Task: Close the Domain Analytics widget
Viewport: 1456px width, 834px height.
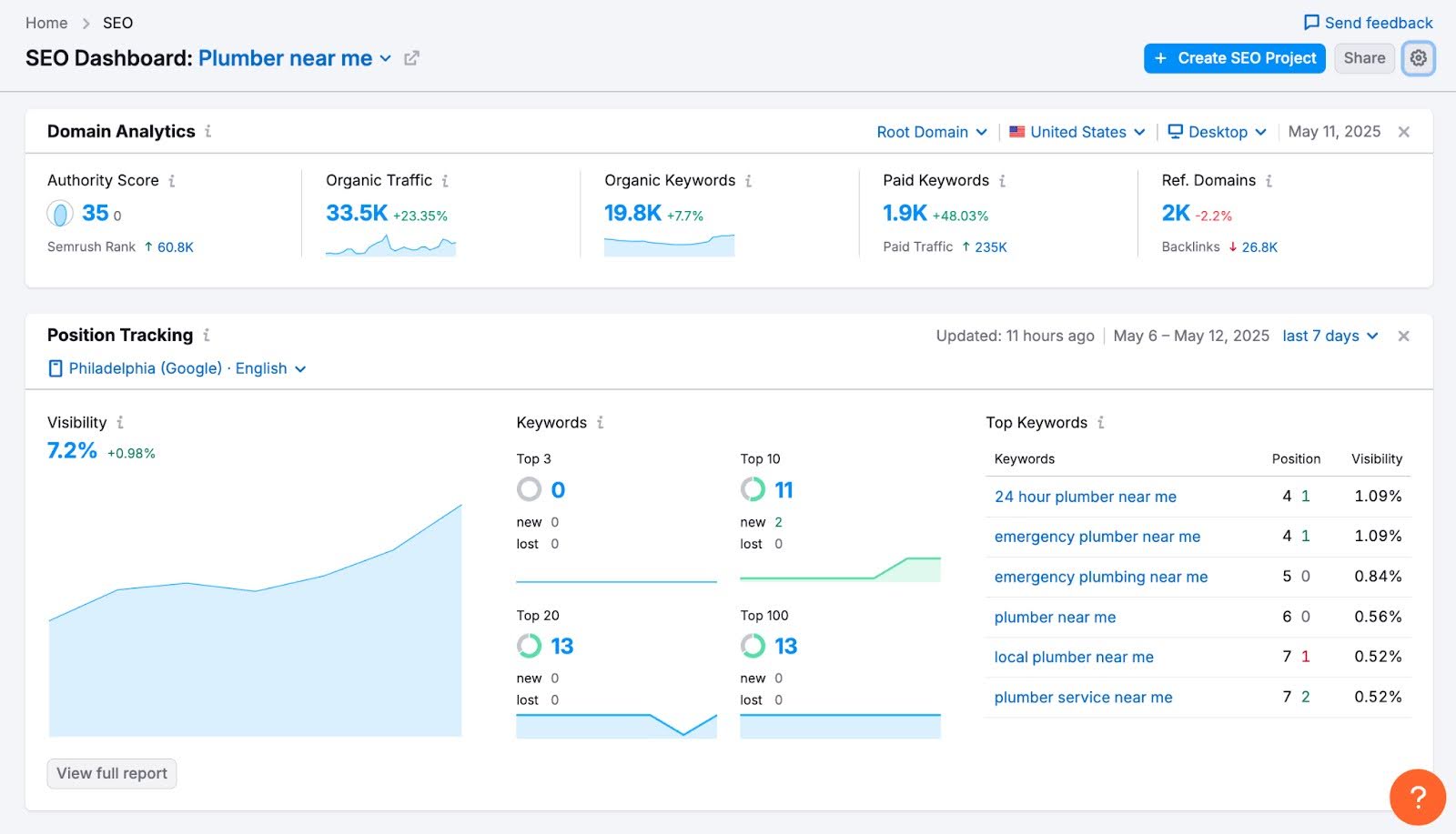Action: (1402, 131)
